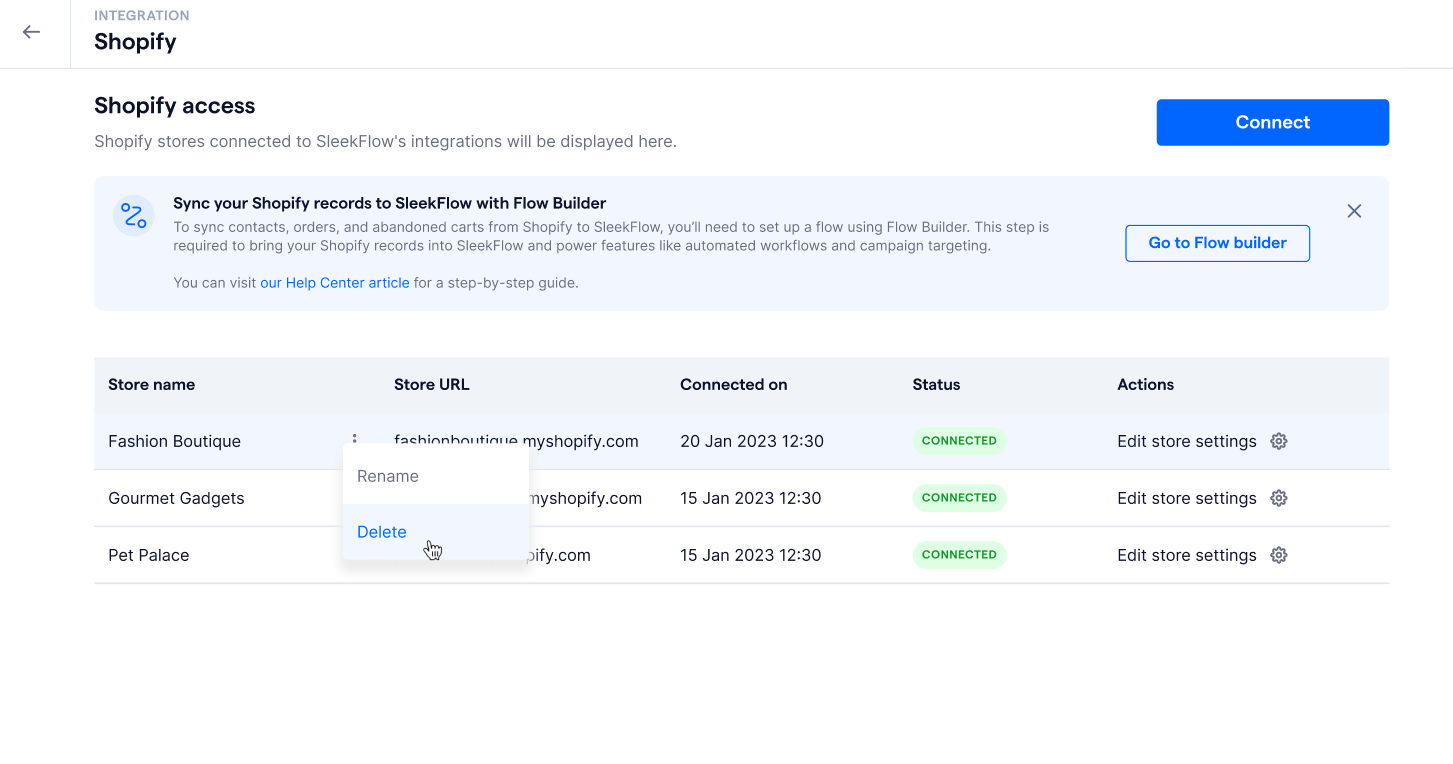Click Edit store settings for Fashion Boutique

(x=1186, y=441)
